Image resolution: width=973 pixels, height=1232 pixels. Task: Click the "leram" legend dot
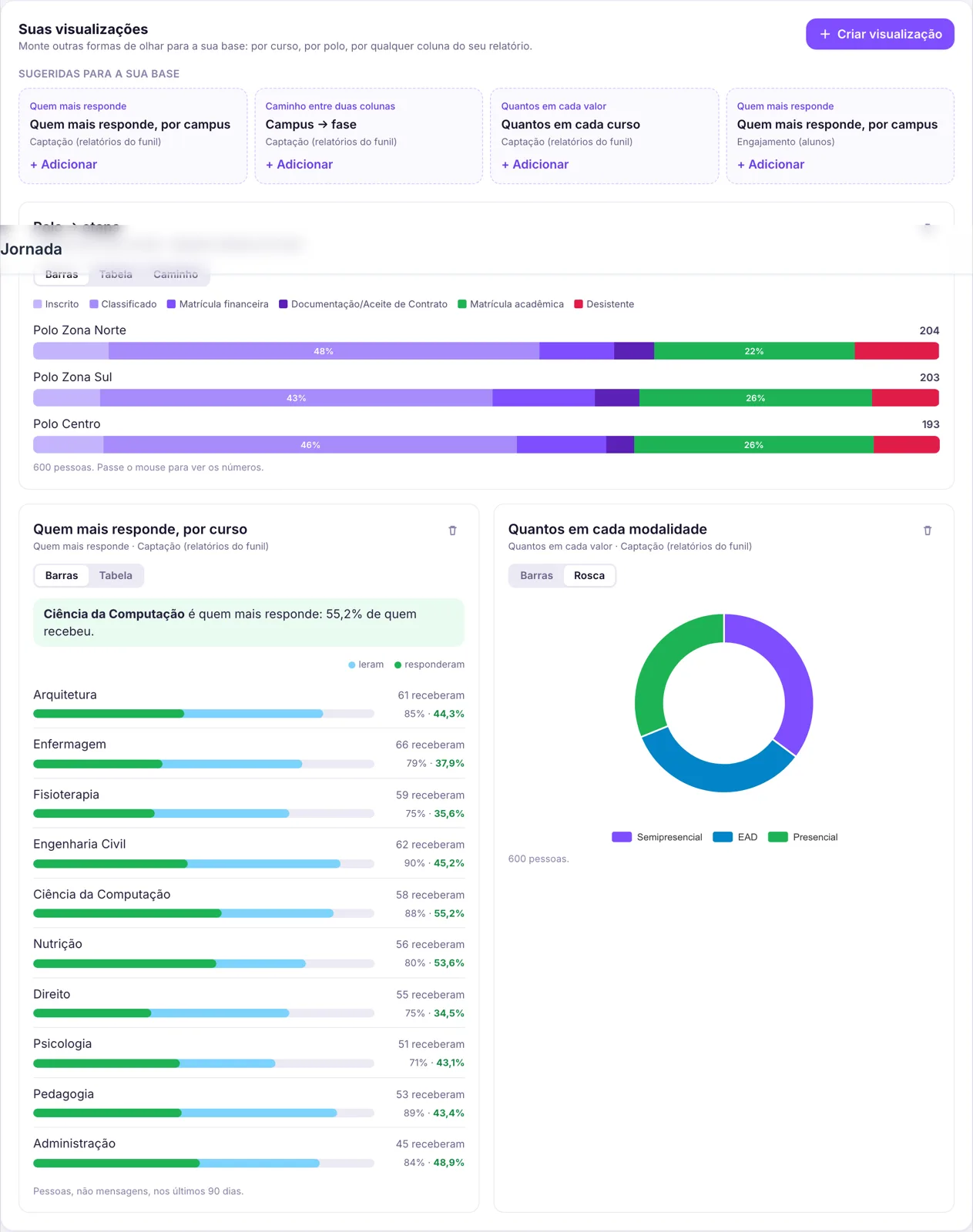point(352,665)
